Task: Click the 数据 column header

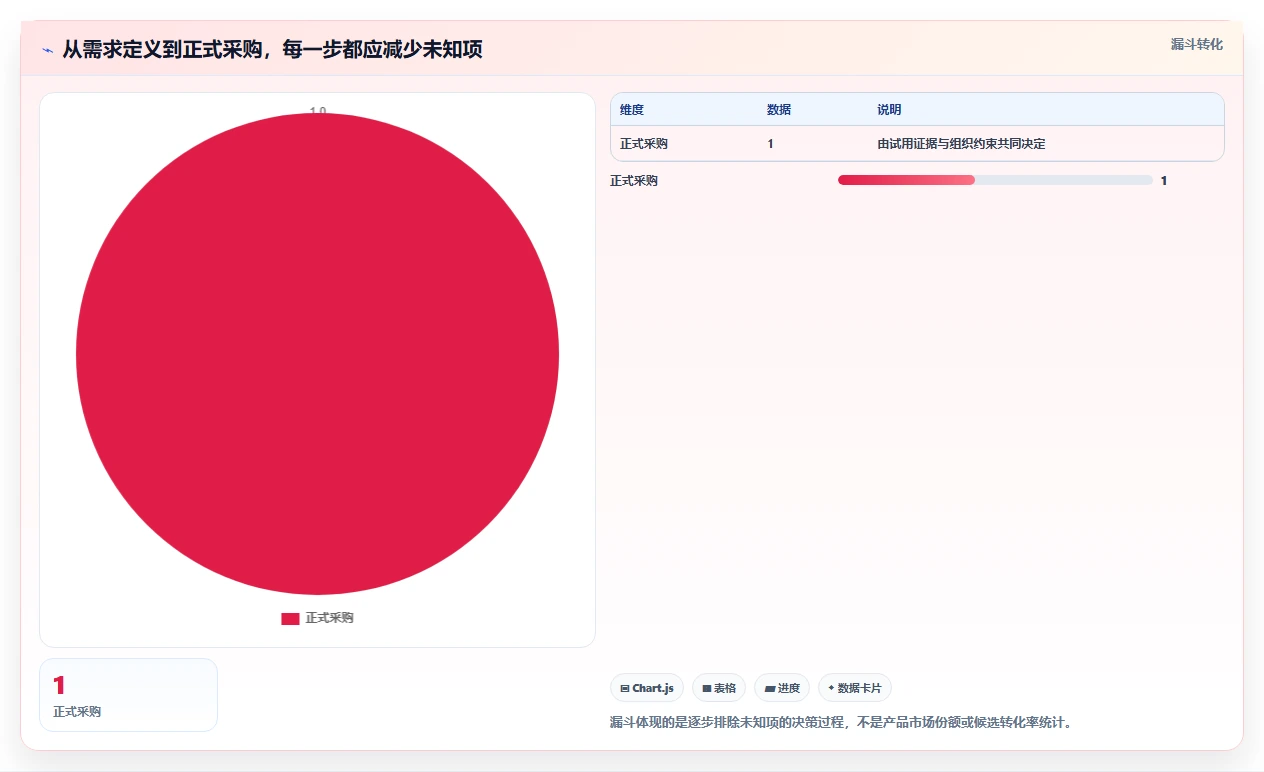Action: pyautogui.click(x=779, y=110)
